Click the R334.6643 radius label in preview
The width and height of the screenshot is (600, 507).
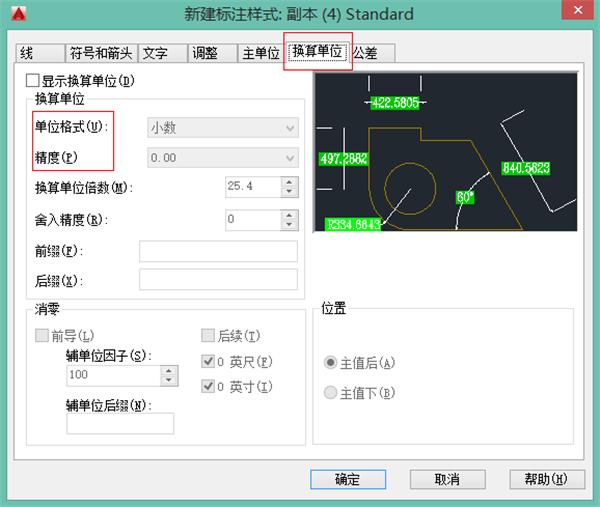coord(354,224)
